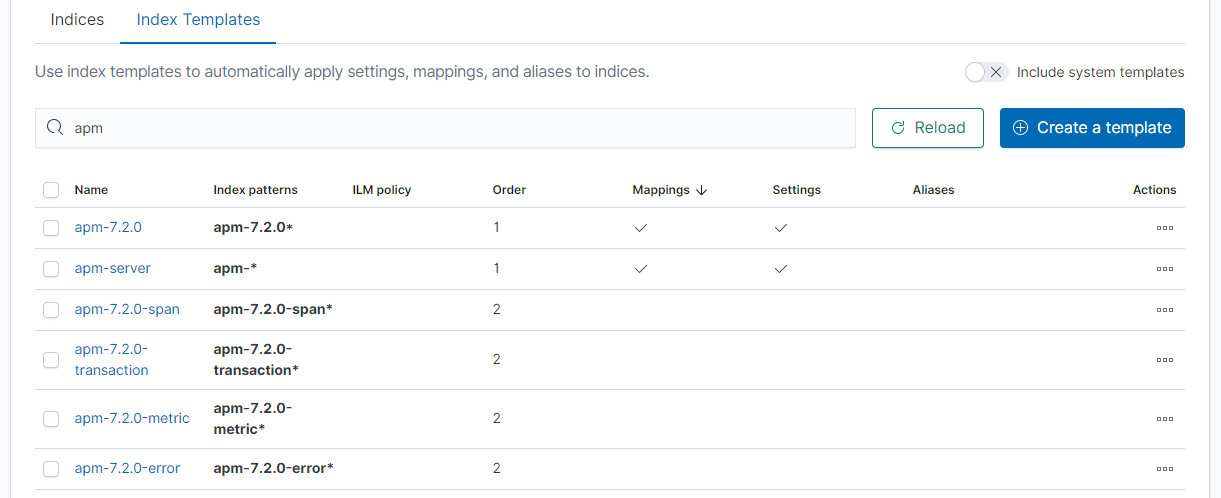The image size is (1221, 498).
Task: Toggle Include system templates switch
Action: (x=986, y=72)
